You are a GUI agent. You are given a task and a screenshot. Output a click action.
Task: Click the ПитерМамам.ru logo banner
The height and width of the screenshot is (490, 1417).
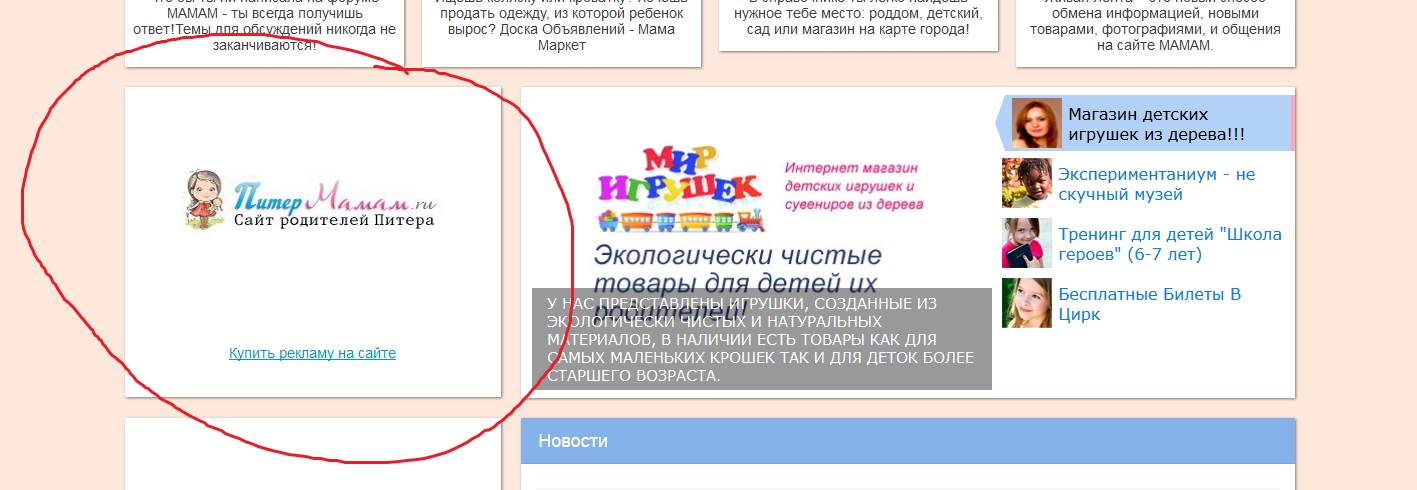(x=312, y=200)
